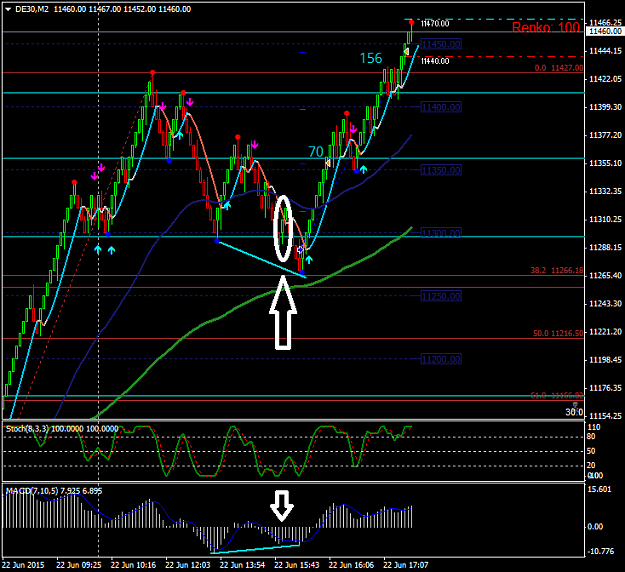
Task: Click the 22 Jun 15:43 time label
Action: click(x=297, y=565)
